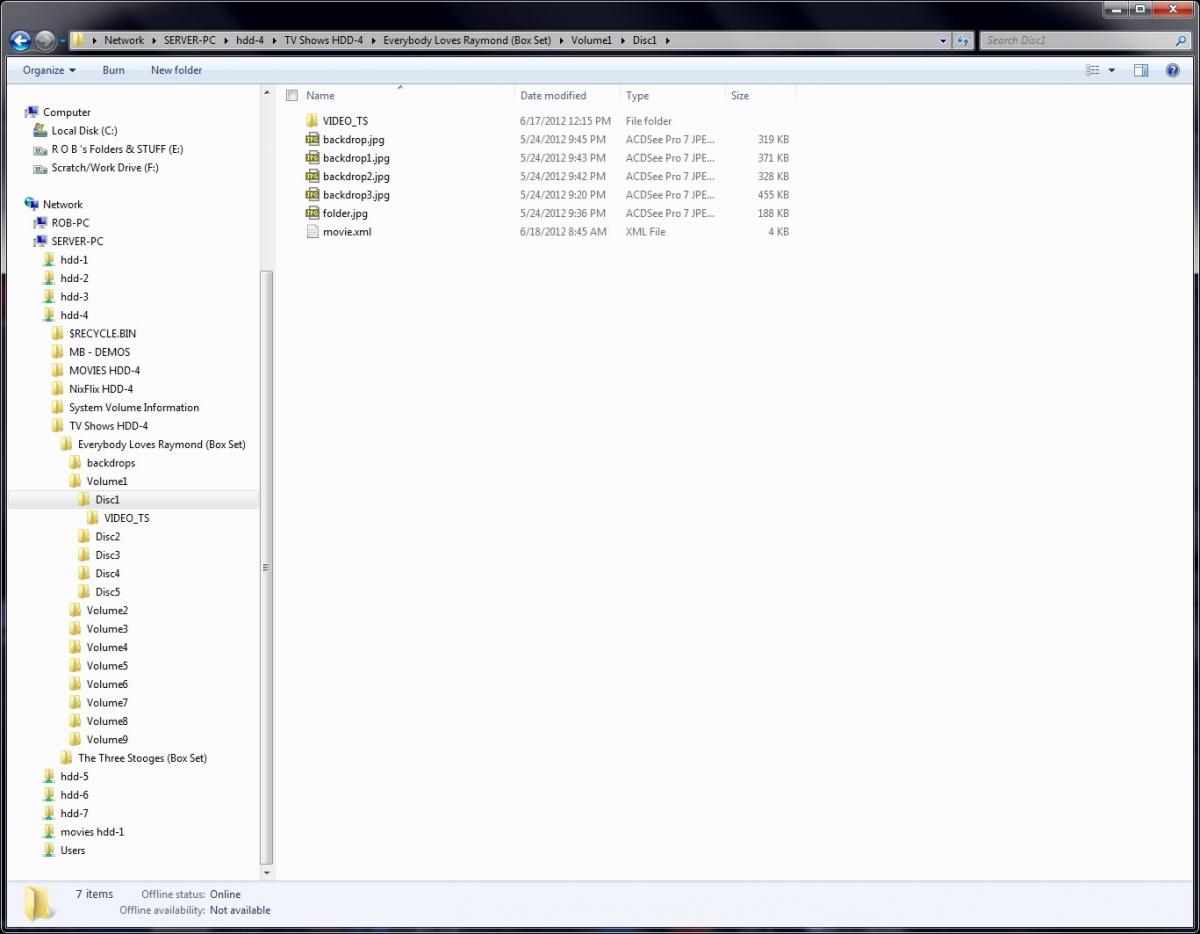Click the Burn toolbar button
The width and height of the screenshot is (1200, 934).
coord(113,70)
